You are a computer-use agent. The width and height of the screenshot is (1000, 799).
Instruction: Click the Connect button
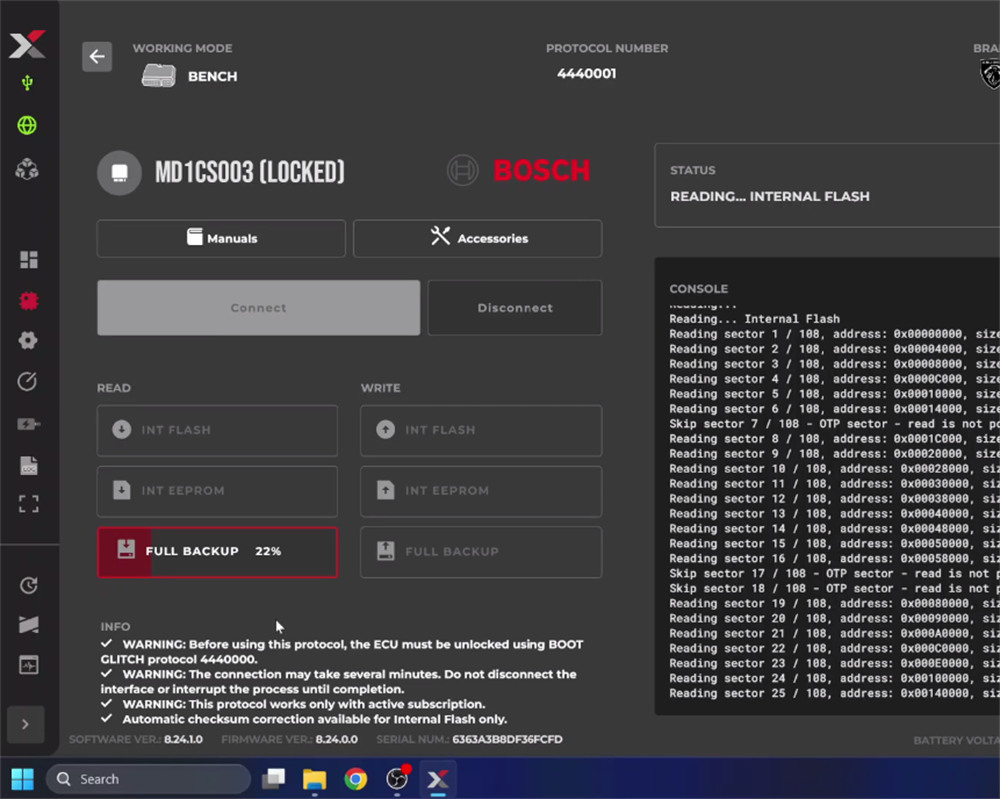258,308
